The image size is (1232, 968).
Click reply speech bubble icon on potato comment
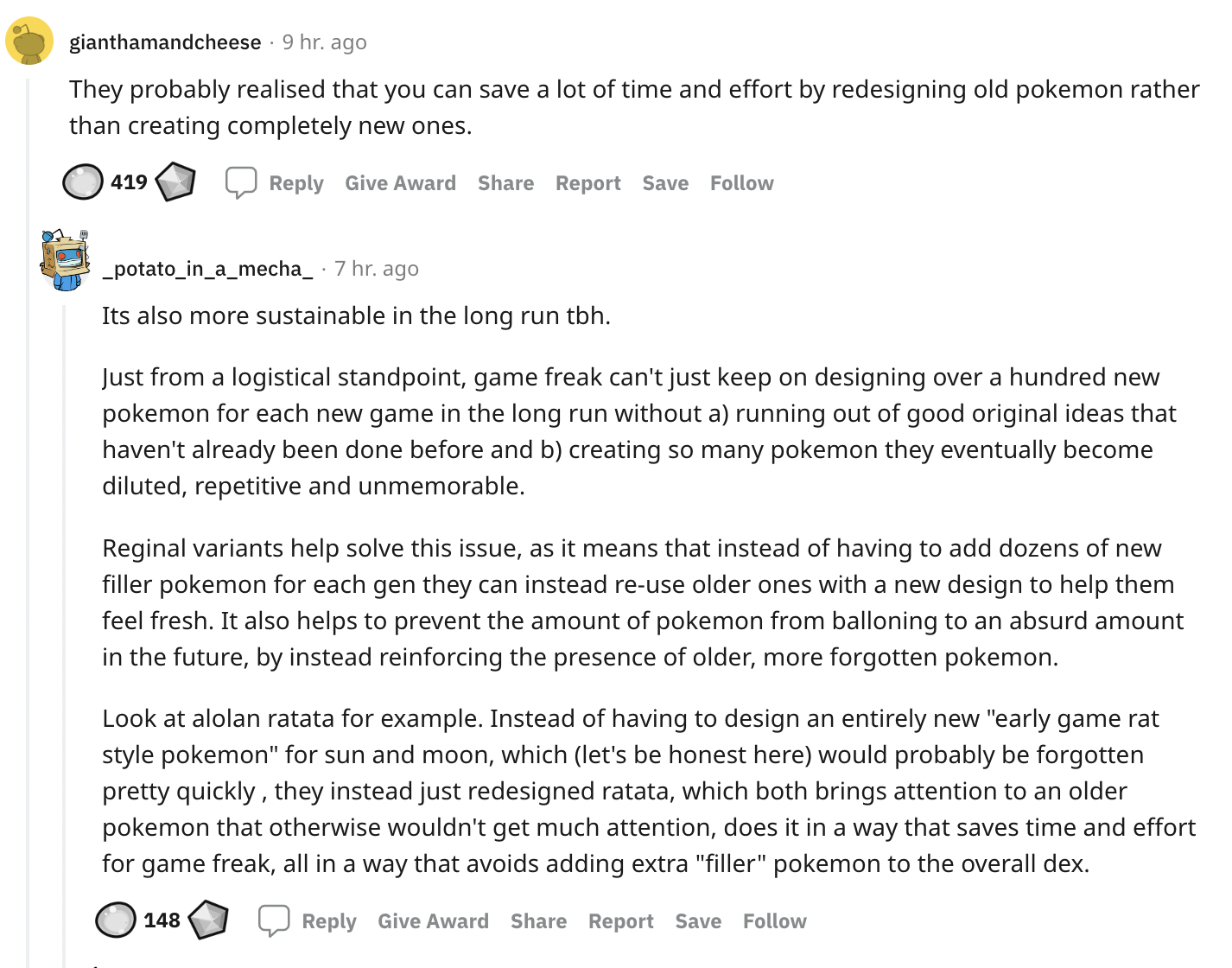274,921
